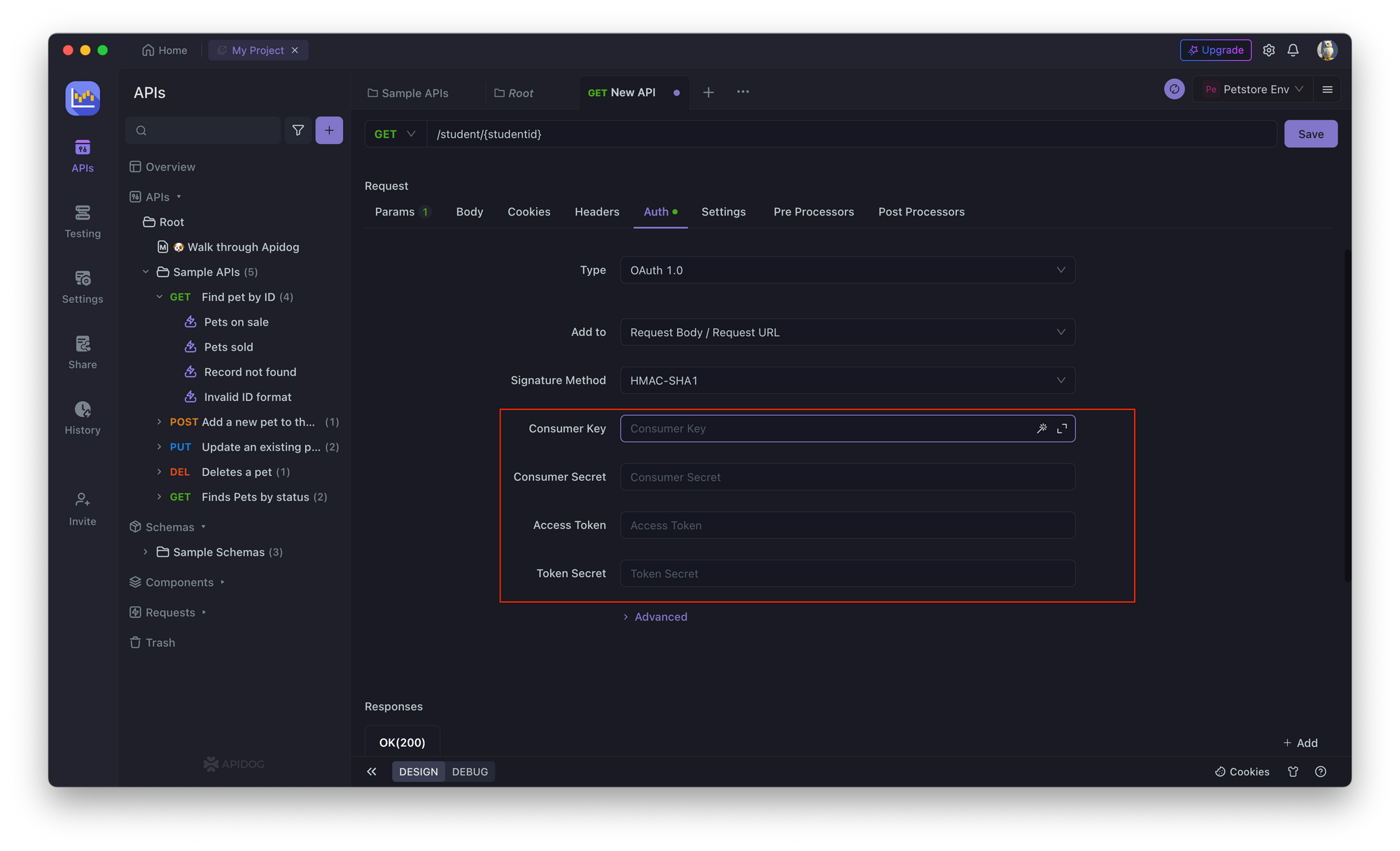Click the magic wand in Consumer Key

1042,428
